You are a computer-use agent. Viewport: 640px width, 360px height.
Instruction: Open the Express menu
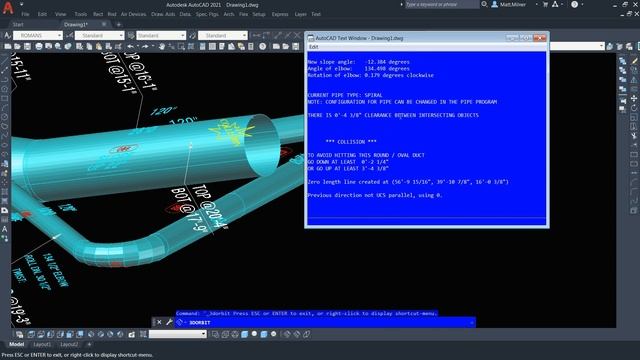(280, 14)
